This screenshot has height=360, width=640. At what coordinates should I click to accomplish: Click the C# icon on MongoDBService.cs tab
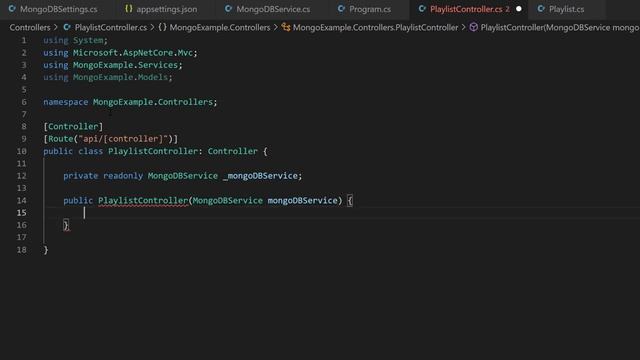tap(229, 9)
